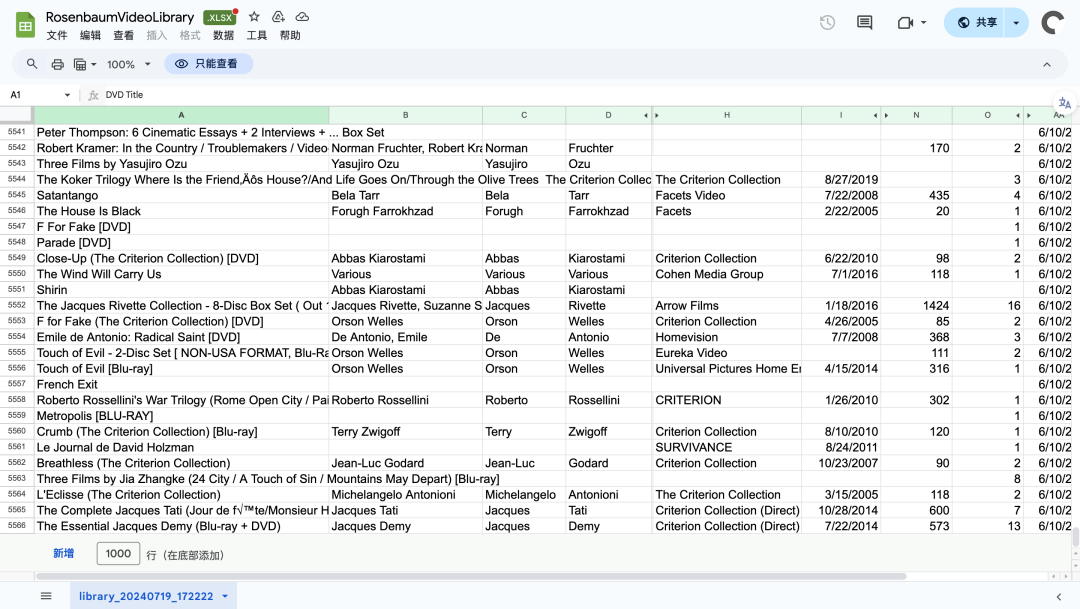The width and height of the screenshot is (1080, 609).
Task: Open the library_20240719_172222 sheet tab menu arrow
Action: click(225, 597)
